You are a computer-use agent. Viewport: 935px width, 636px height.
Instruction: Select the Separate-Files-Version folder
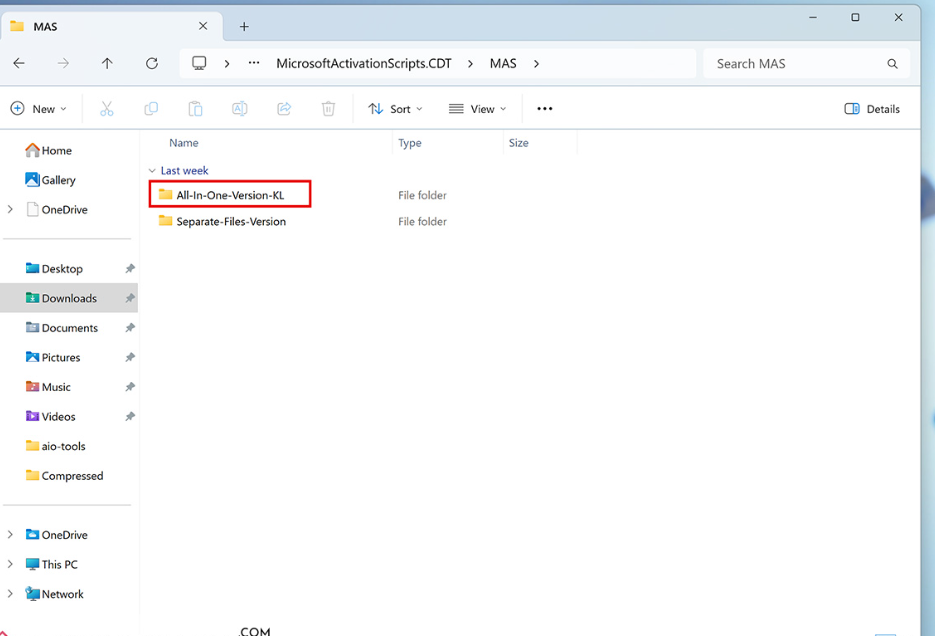[231, 222]
